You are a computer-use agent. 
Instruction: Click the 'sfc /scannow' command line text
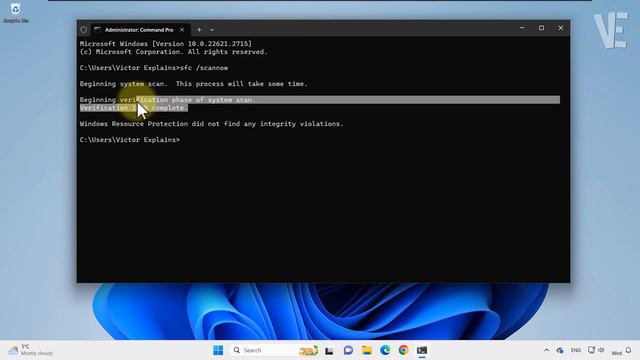[204, 68]
